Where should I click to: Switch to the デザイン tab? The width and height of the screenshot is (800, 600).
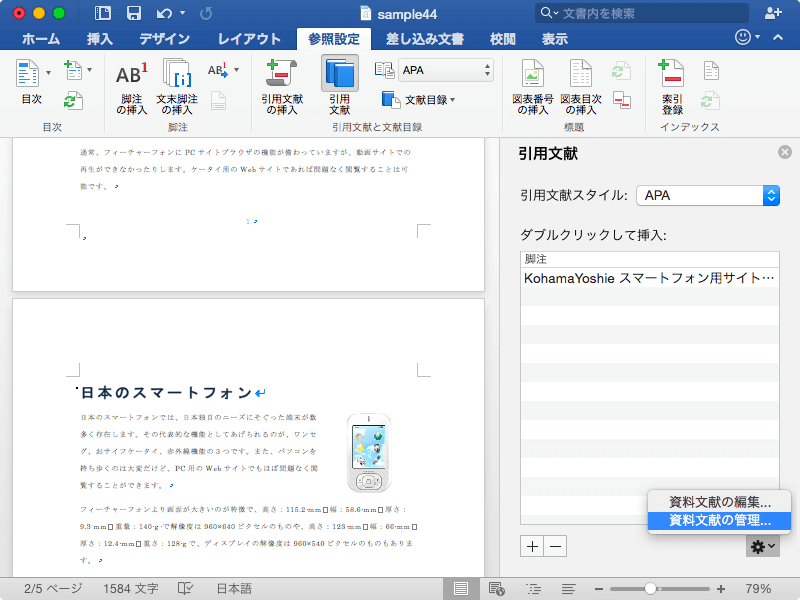(164, 39)
